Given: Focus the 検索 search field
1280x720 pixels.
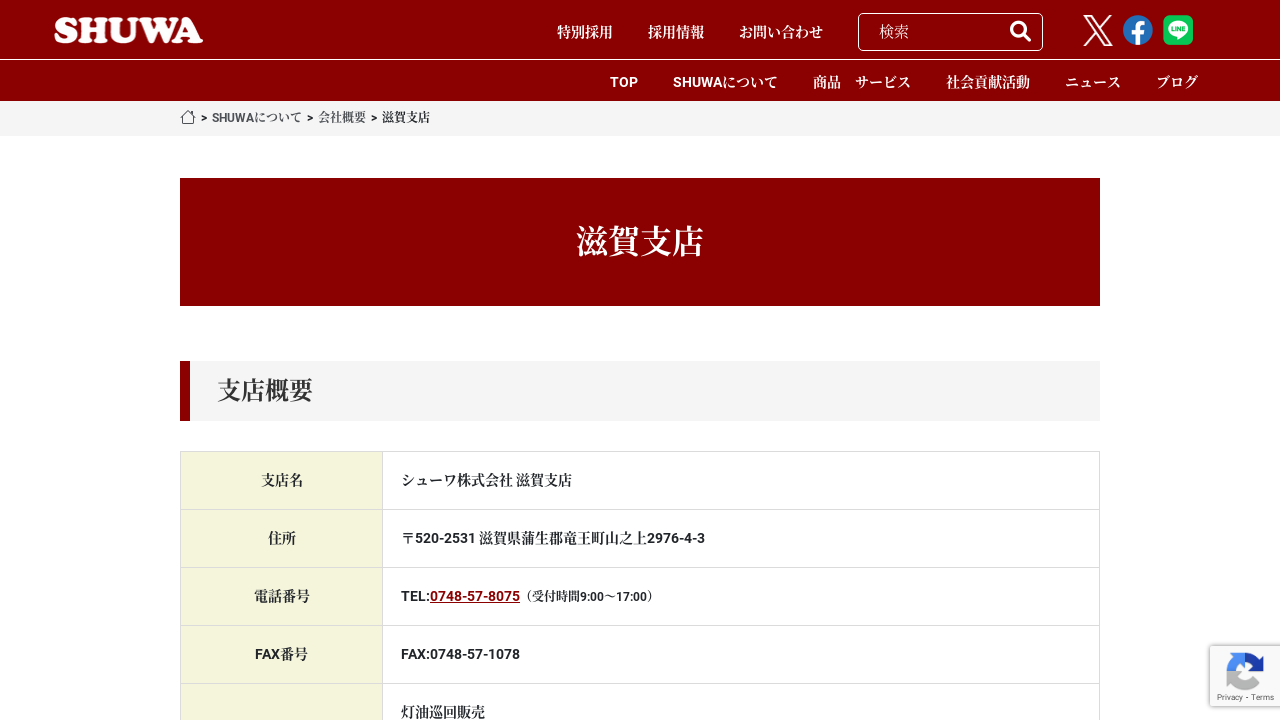Looking at the screenshot, I should 935,32.
